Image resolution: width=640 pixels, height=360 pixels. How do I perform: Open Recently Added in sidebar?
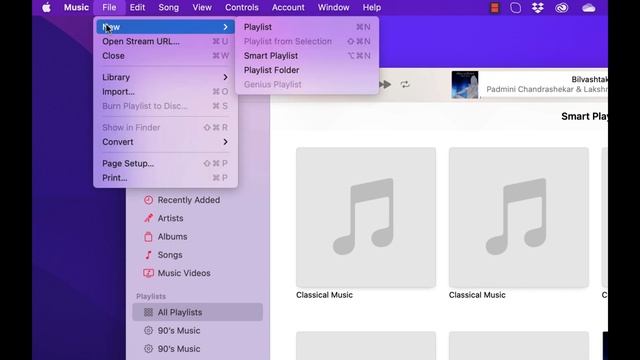coord(197,200)
